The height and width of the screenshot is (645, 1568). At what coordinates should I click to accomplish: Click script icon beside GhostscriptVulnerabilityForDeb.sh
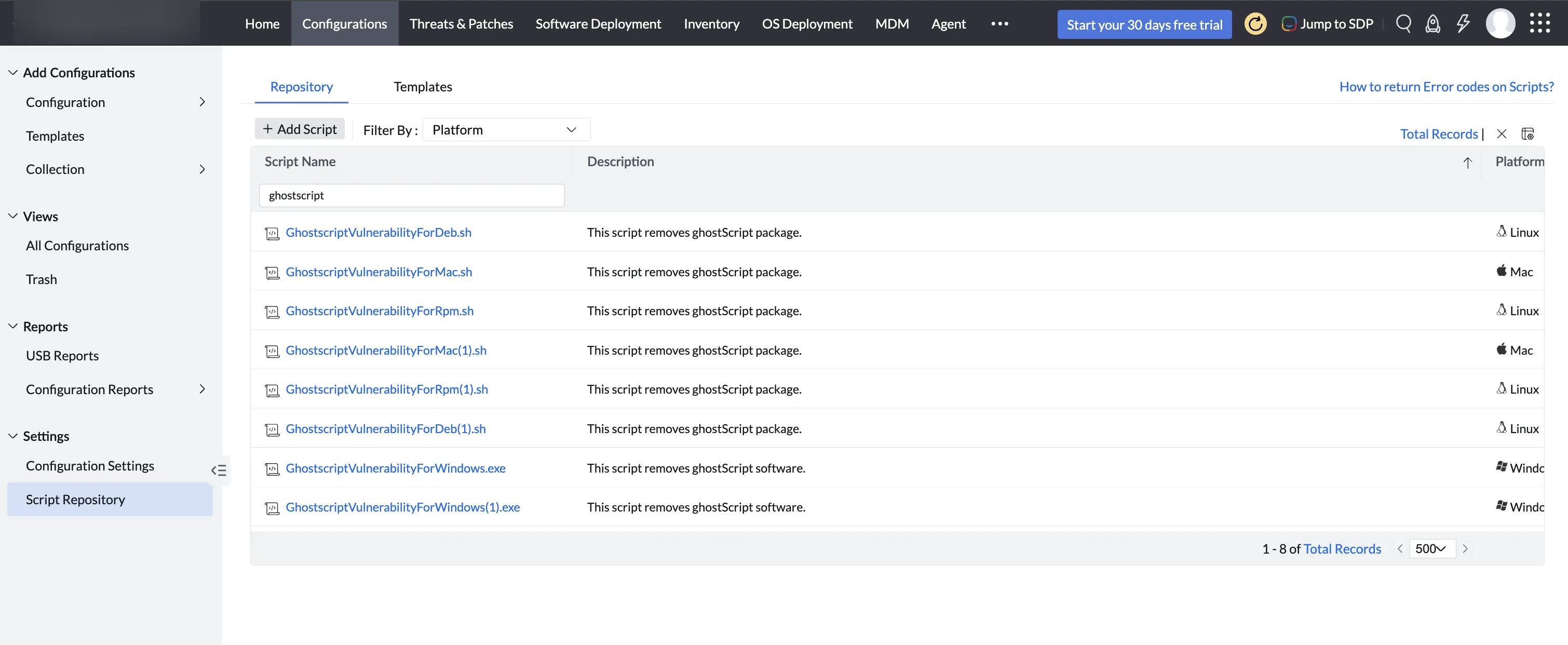(x=272, y=233)
